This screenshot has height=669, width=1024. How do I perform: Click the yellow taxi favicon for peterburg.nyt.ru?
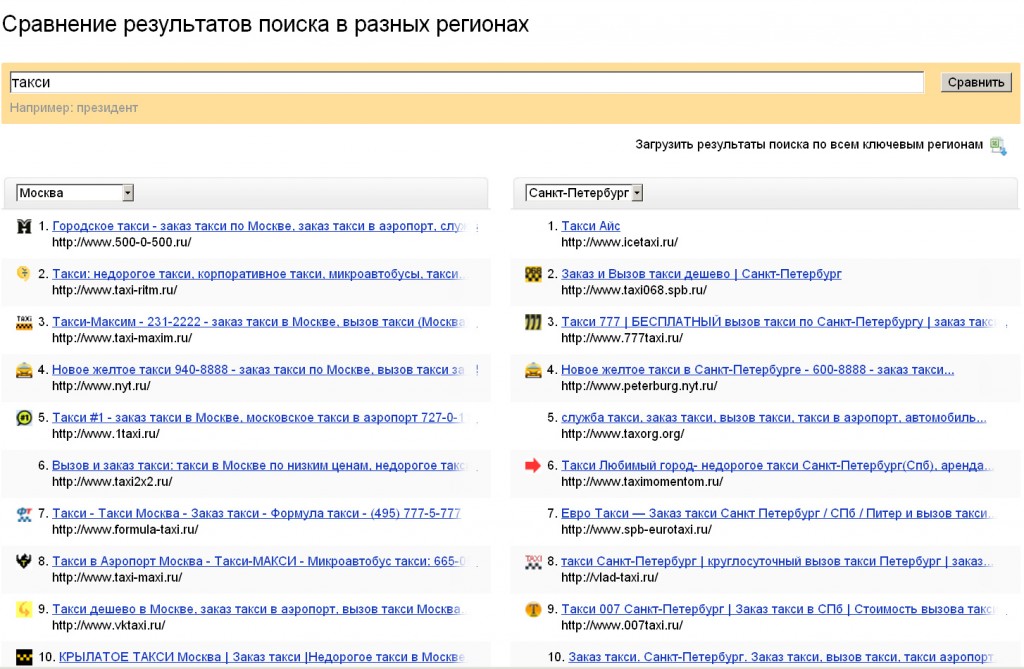coord(534,370)
